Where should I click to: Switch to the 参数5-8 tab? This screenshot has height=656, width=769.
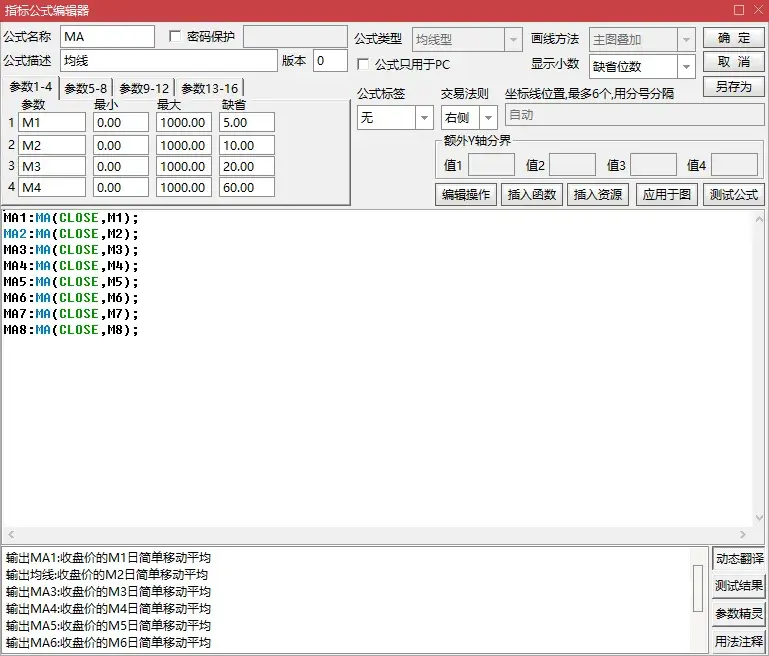86,89
